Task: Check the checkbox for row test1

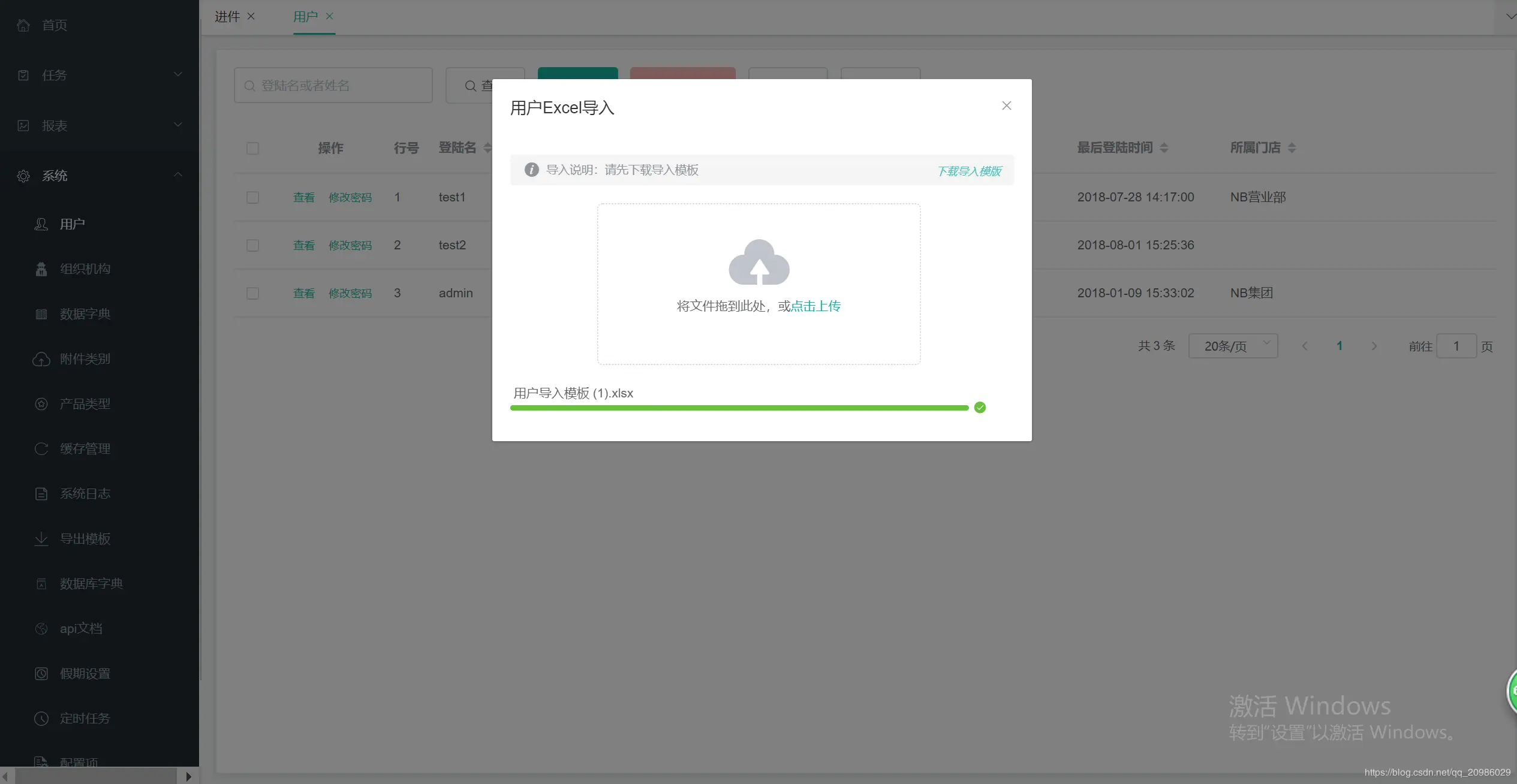Action: click(x=252, y=197)
